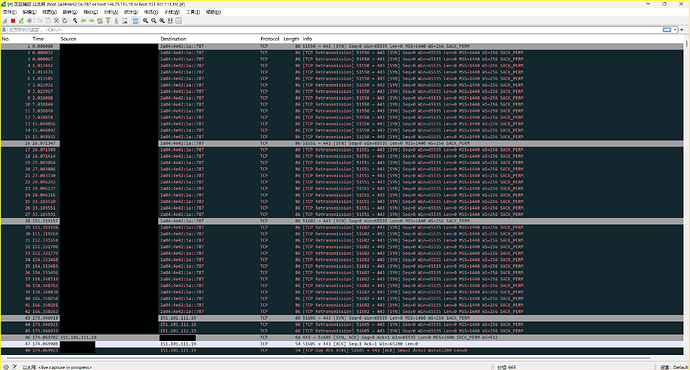Image resolution: width=690 pixels, height=370 pixels.
Task: Restart the current capture
Action: pyautogui.click(x=21, y=21)
